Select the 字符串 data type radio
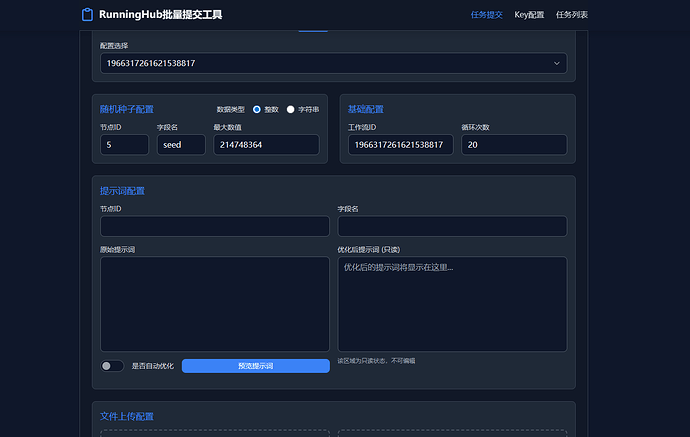The width and height of the screenshot is (690, 437). point(290,109)
